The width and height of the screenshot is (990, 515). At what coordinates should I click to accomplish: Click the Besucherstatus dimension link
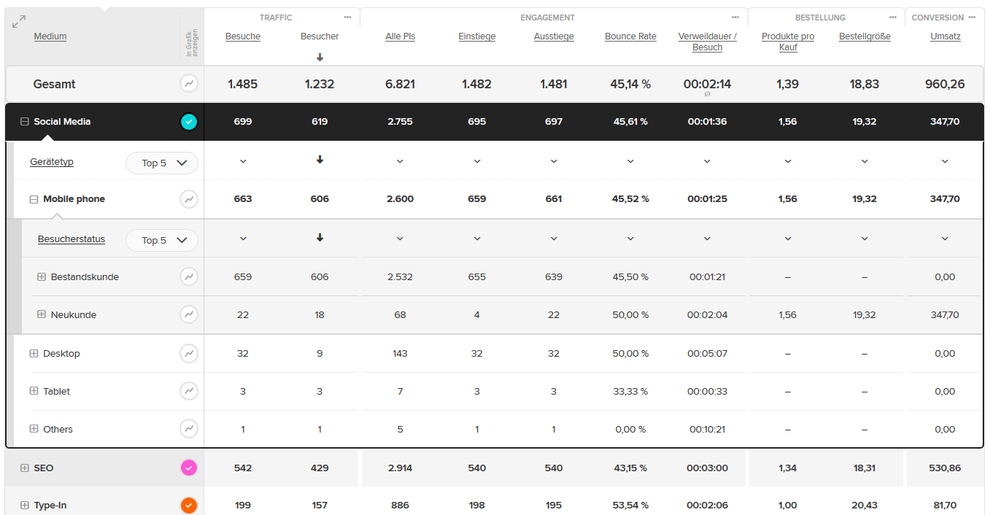point(71,239)
